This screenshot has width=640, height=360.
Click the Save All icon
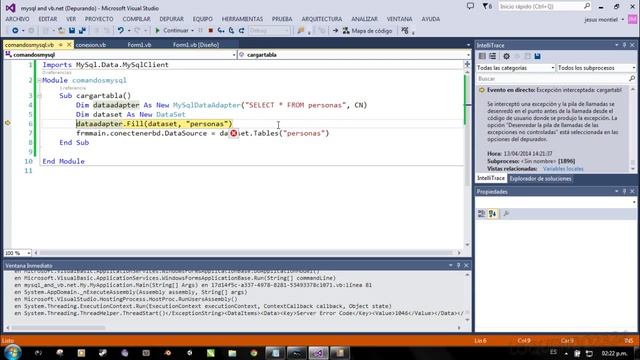tap(82, 31)
